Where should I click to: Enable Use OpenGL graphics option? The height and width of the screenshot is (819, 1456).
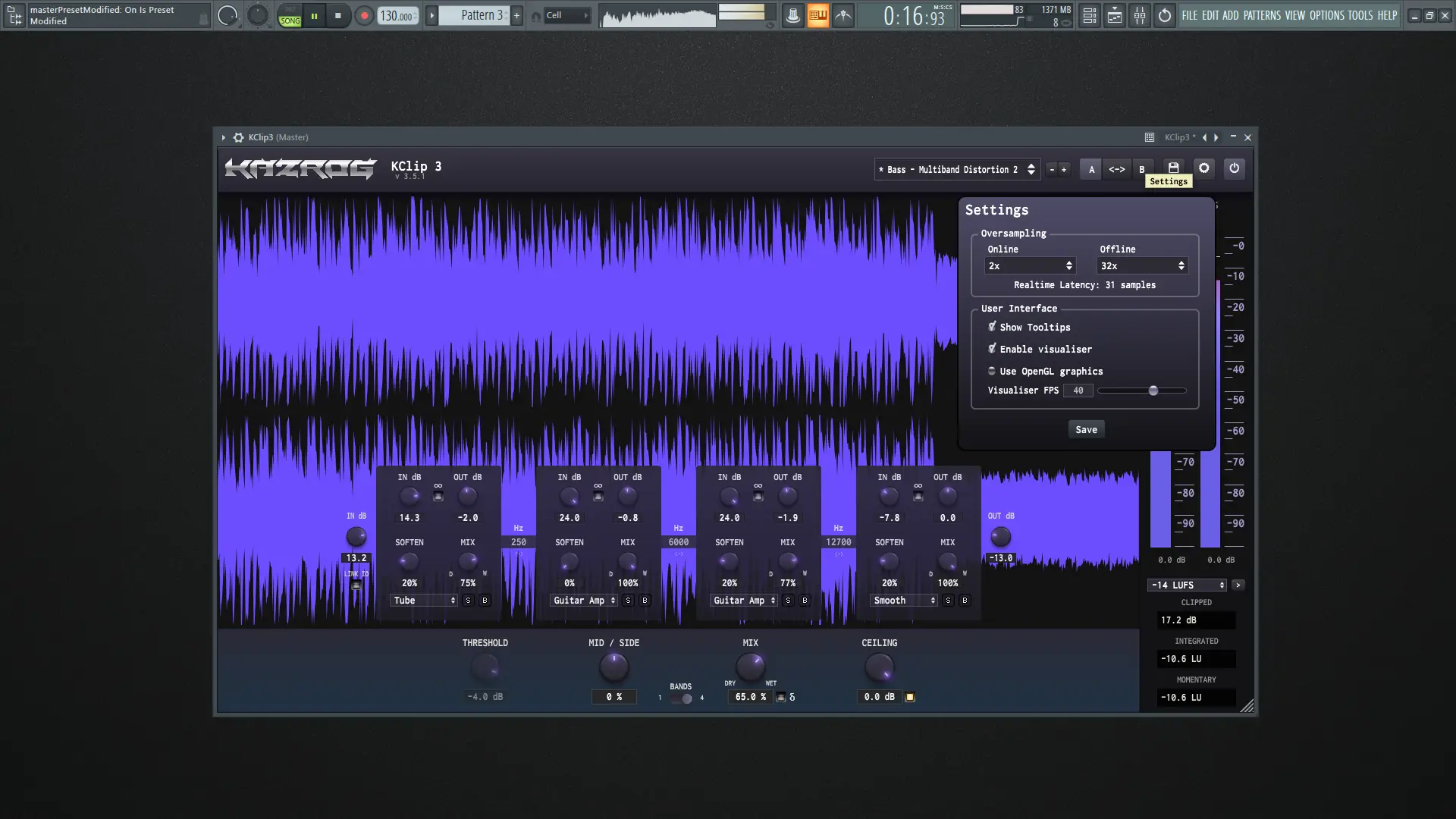pos(992,371)
